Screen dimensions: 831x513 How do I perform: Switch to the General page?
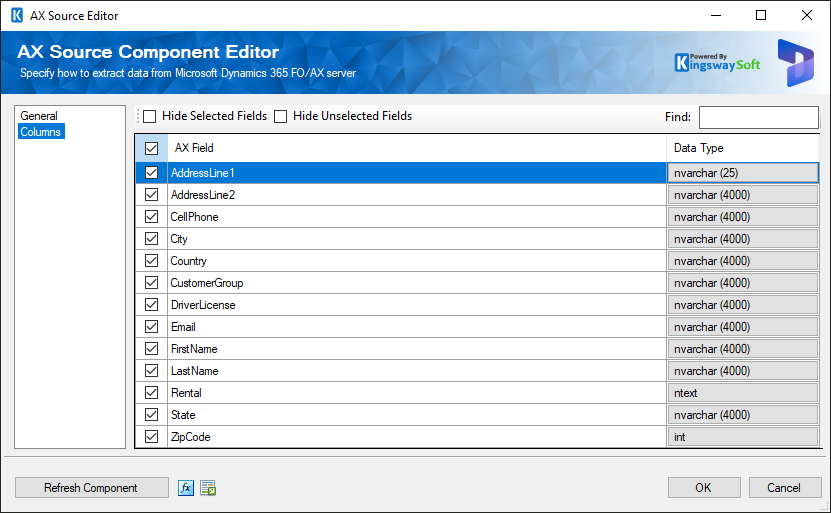coord(39,116)
